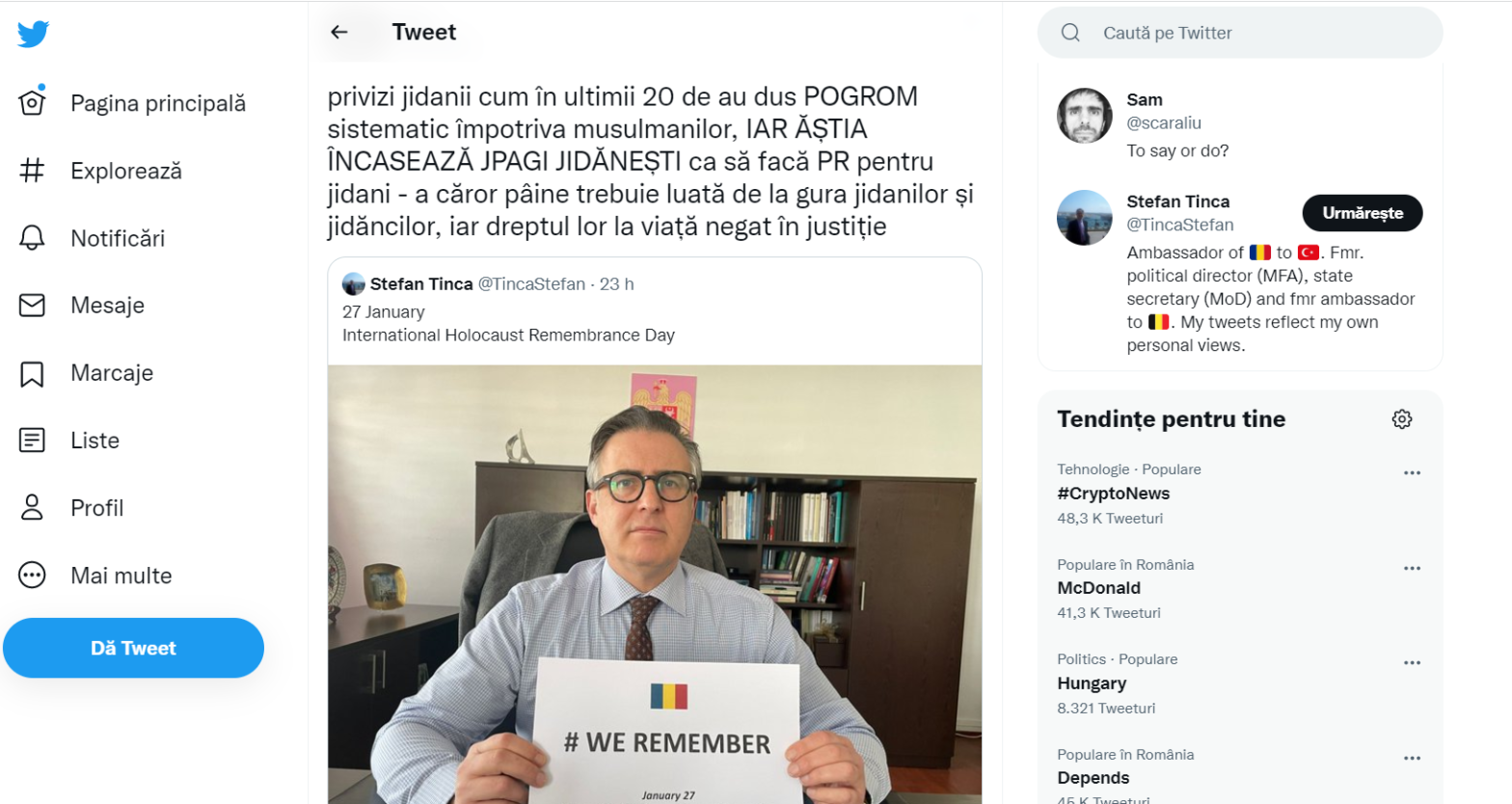The height and width of the screenshot is (804, 1512).
Task: Open the Mesaje envelope icon
Action: pos(32,306)
